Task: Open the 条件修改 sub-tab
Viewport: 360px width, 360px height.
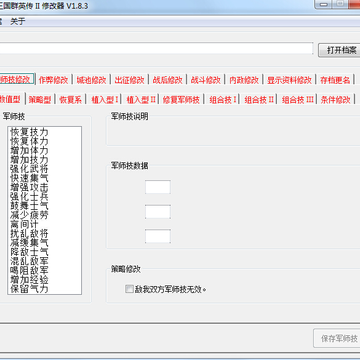Action: click(x=335, y=99)
